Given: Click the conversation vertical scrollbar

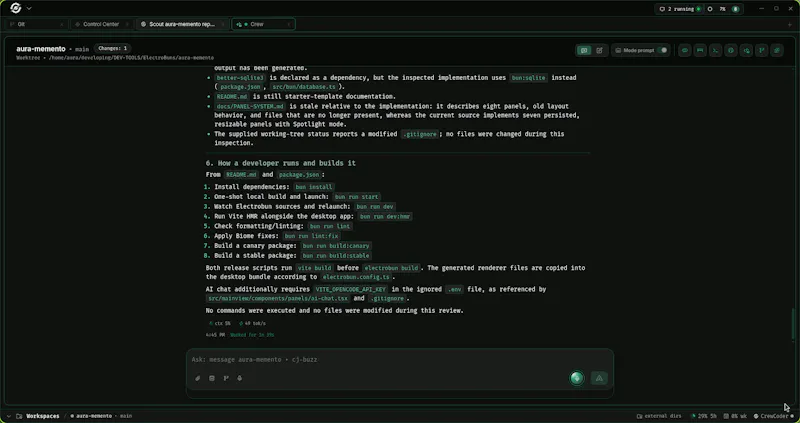Looking at the screenshot, I should click(793, 324).
